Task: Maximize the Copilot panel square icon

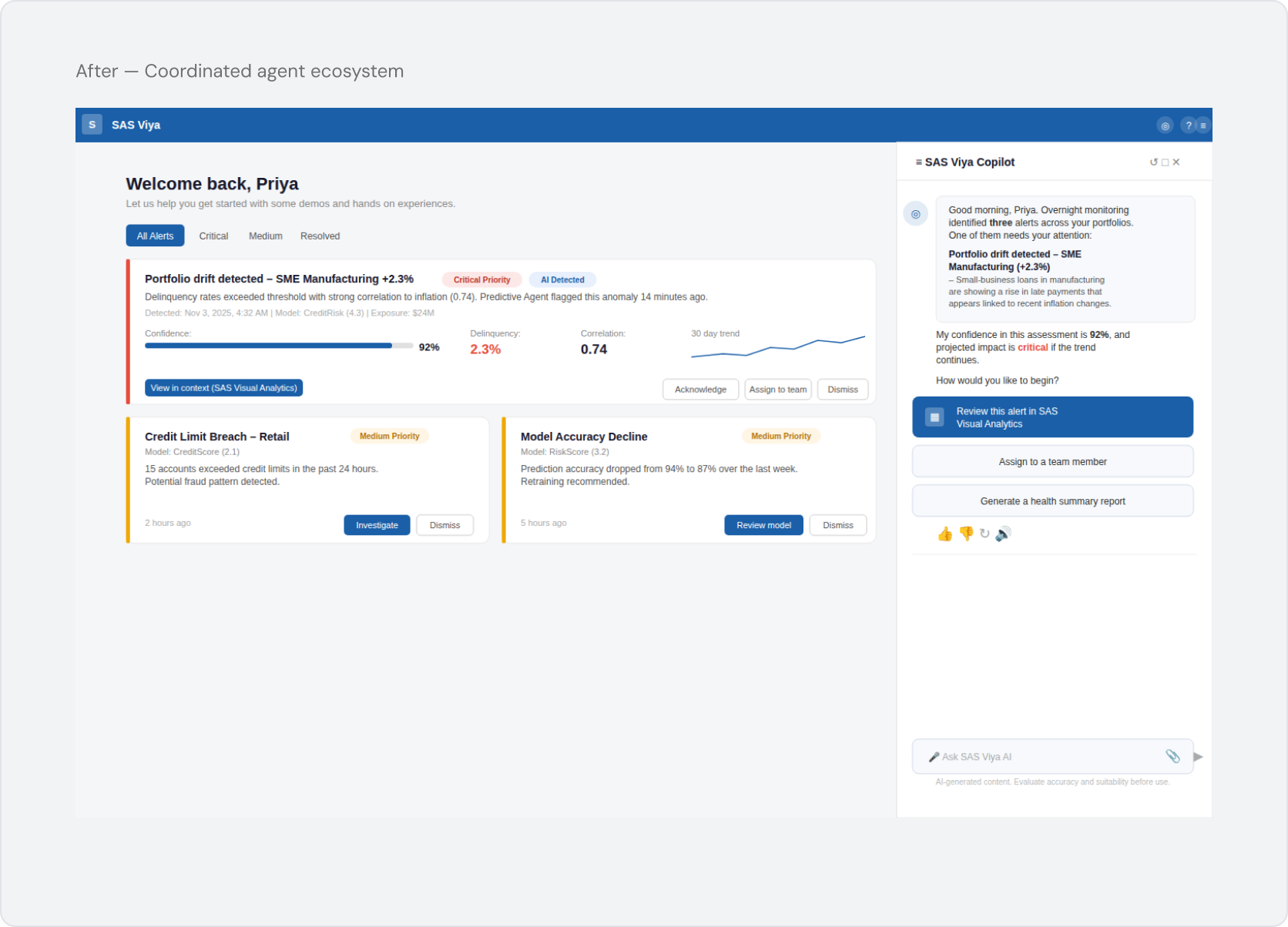Action: (x=1165, y=162)
